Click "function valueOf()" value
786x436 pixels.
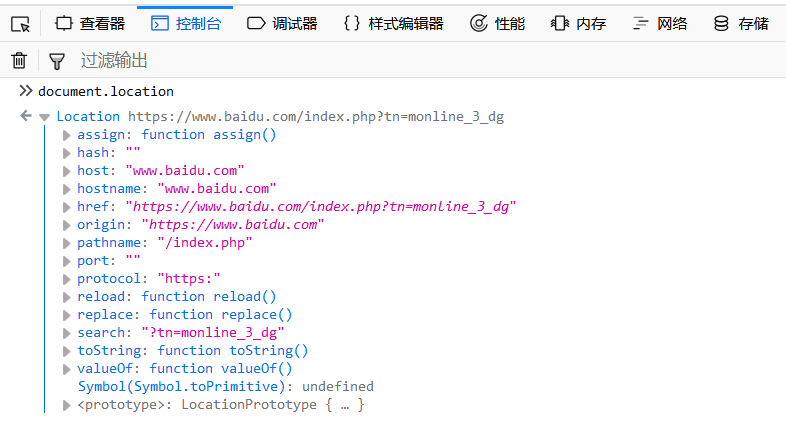221,368
